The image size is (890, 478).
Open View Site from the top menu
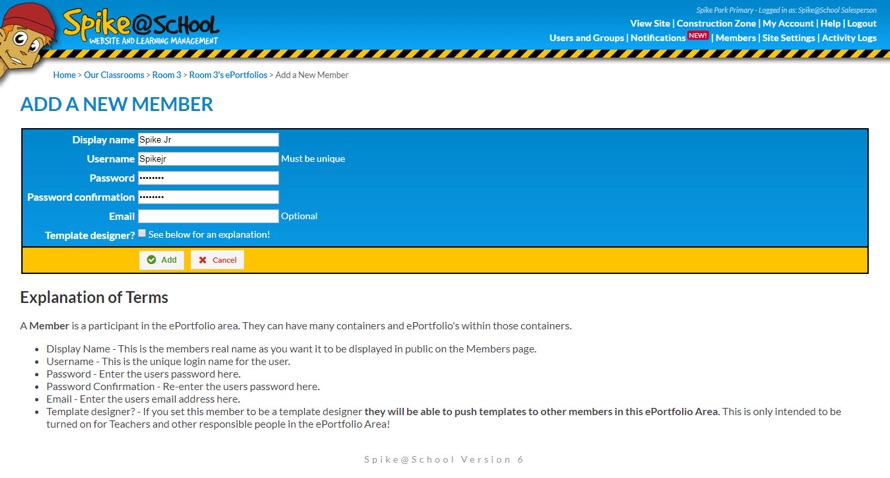(650, 23)
